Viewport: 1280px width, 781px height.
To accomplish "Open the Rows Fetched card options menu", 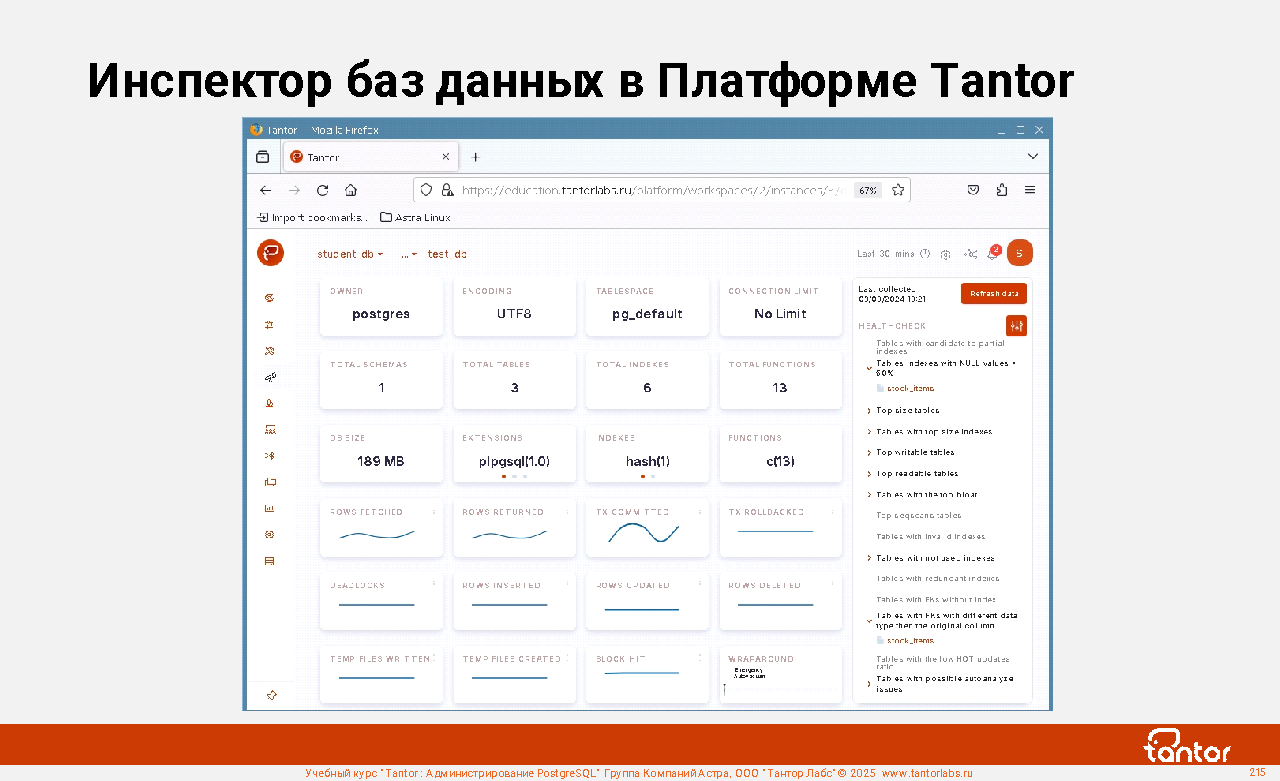I will 434,512.
